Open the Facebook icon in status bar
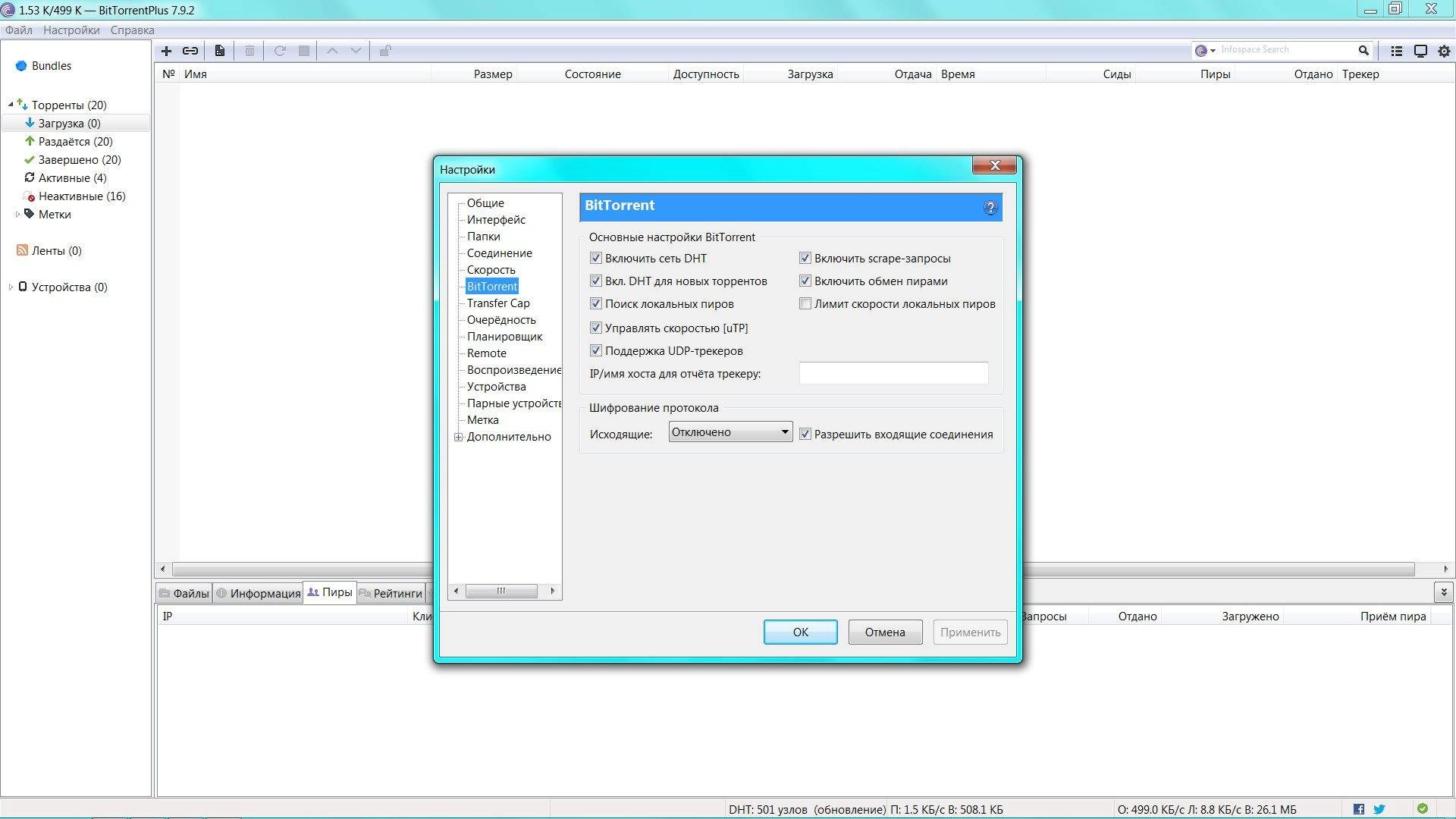1456x819 pixels. (1359, 809)
